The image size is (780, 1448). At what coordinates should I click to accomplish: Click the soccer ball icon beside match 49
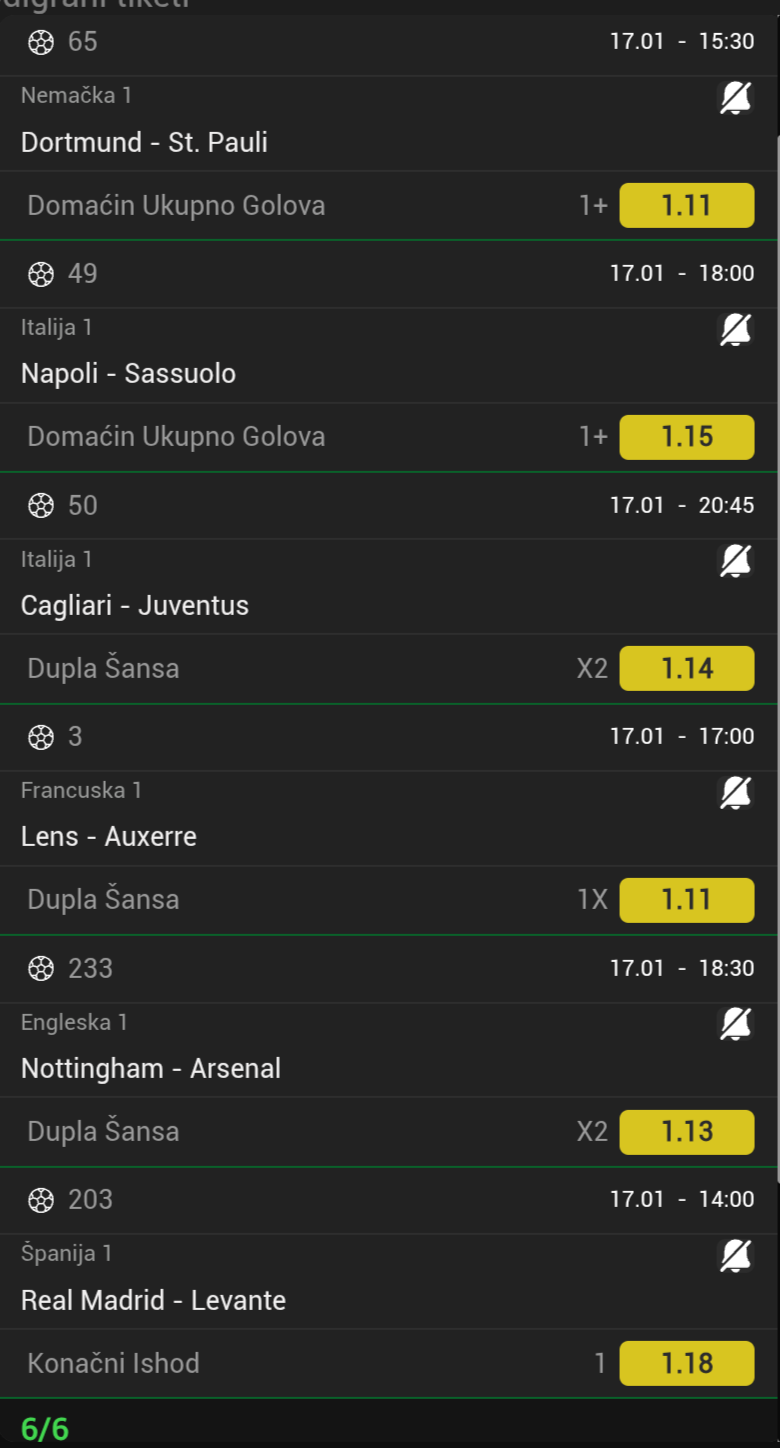[x=41, y=274]
